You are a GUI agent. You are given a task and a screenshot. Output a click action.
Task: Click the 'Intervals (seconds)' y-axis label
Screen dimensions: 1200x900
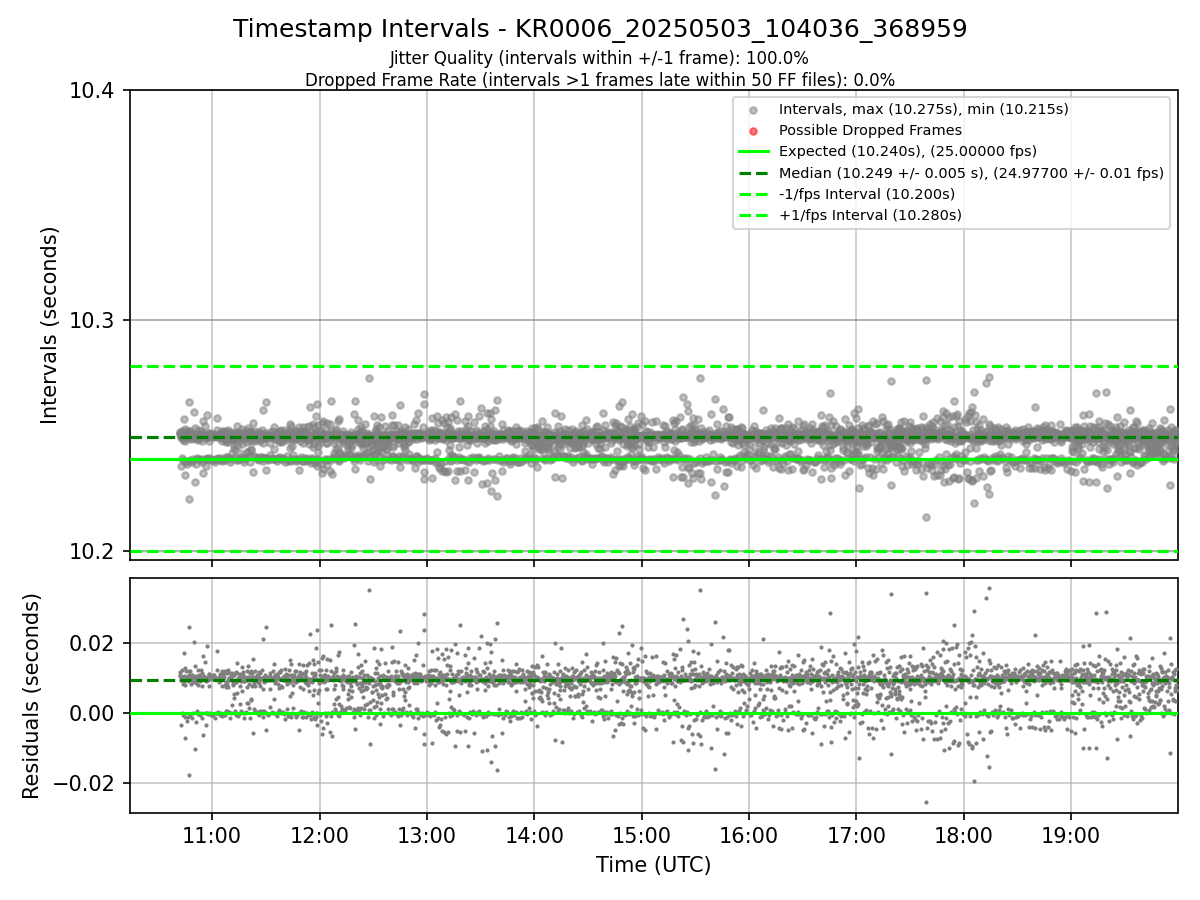pos(50,325)
